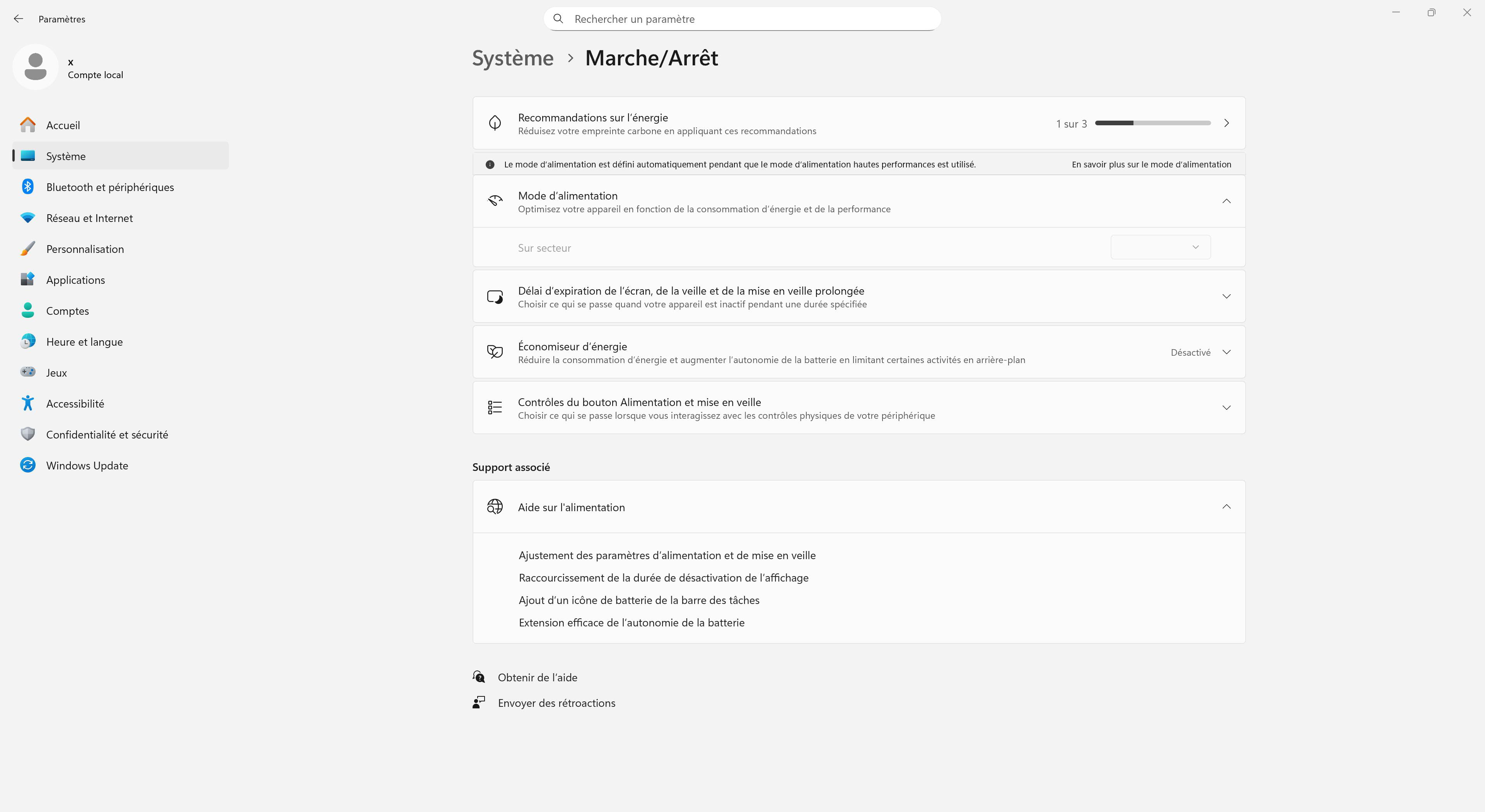Screen dimensions: 1485x812
Task: Open Extension efficace de l'autonomie link
Action: (631, 623)
